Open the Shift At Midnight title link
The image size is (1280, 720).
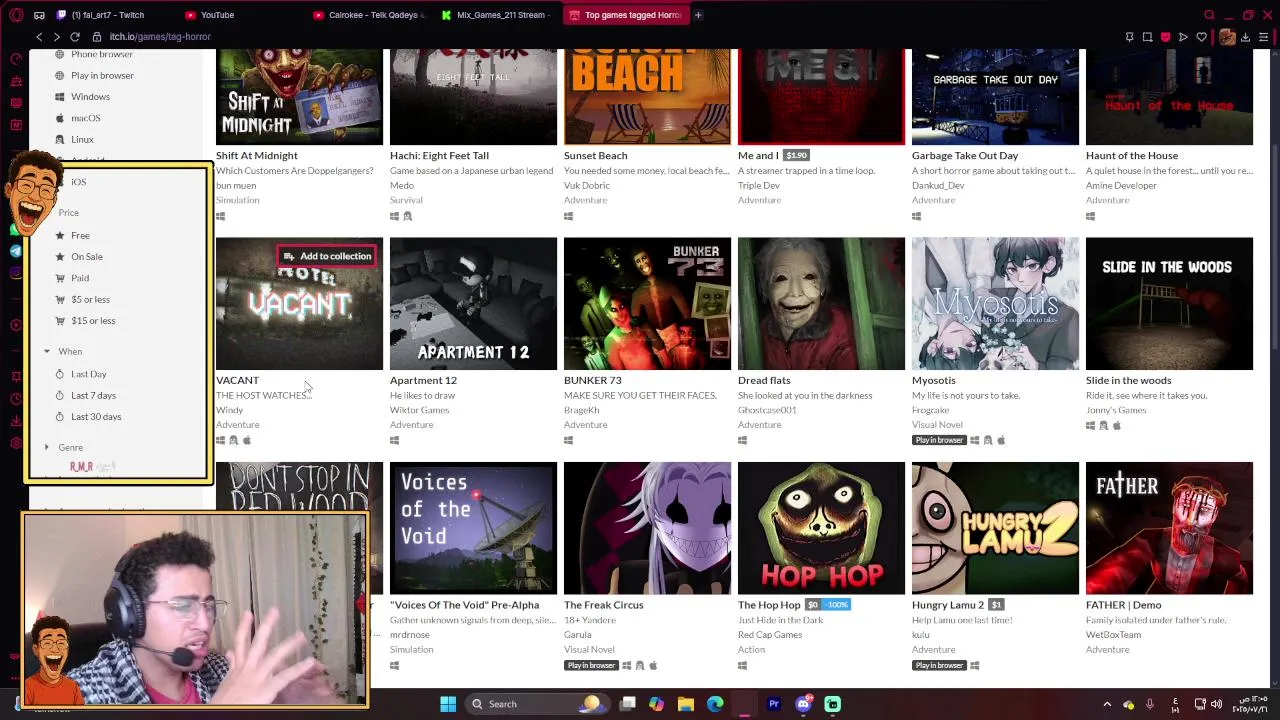tap(256, 156)
